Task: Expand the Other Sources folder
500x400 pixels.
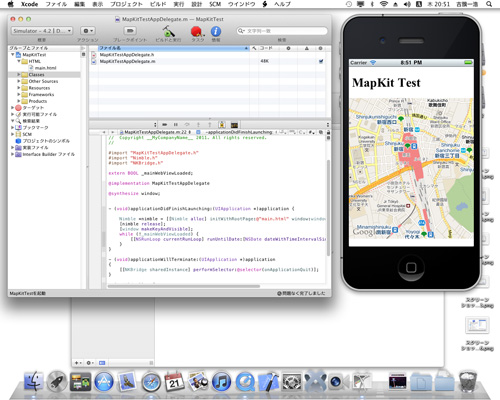Action: click(x=19, y=81)
